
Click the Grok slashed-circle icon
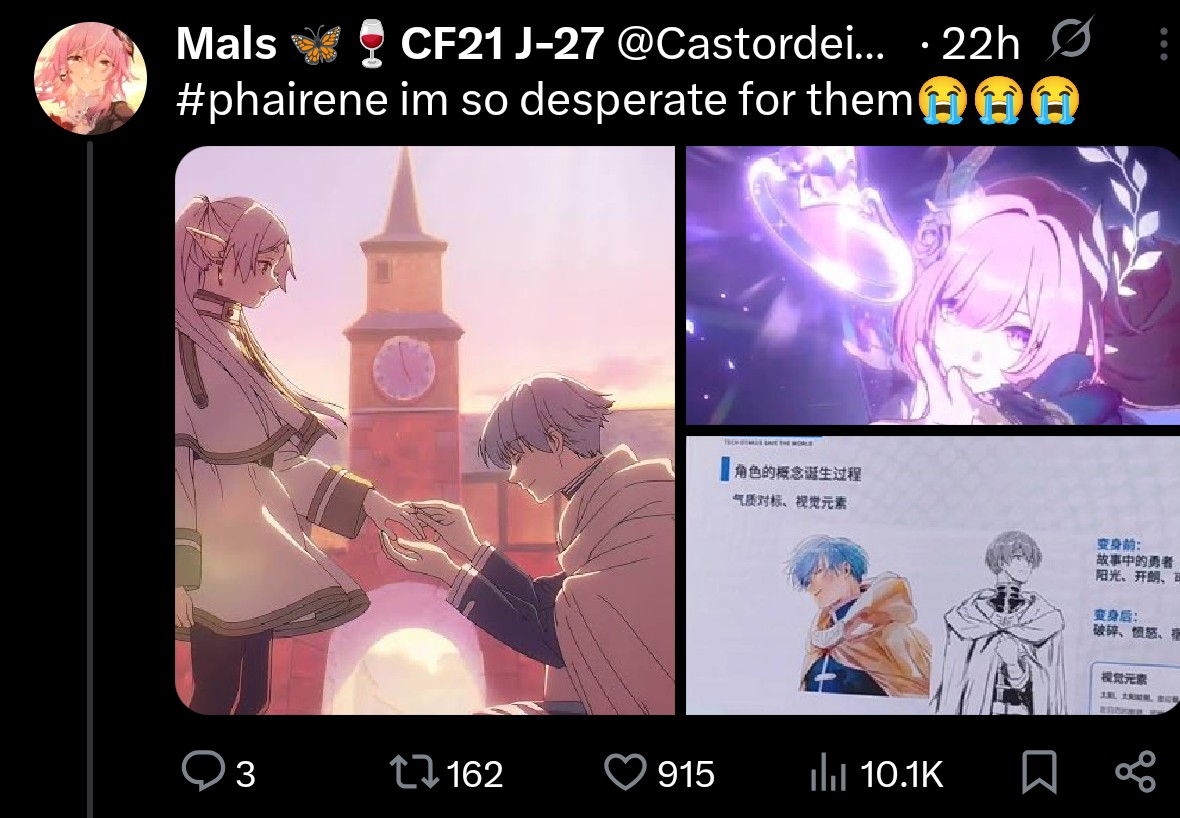pos(1069,41)
